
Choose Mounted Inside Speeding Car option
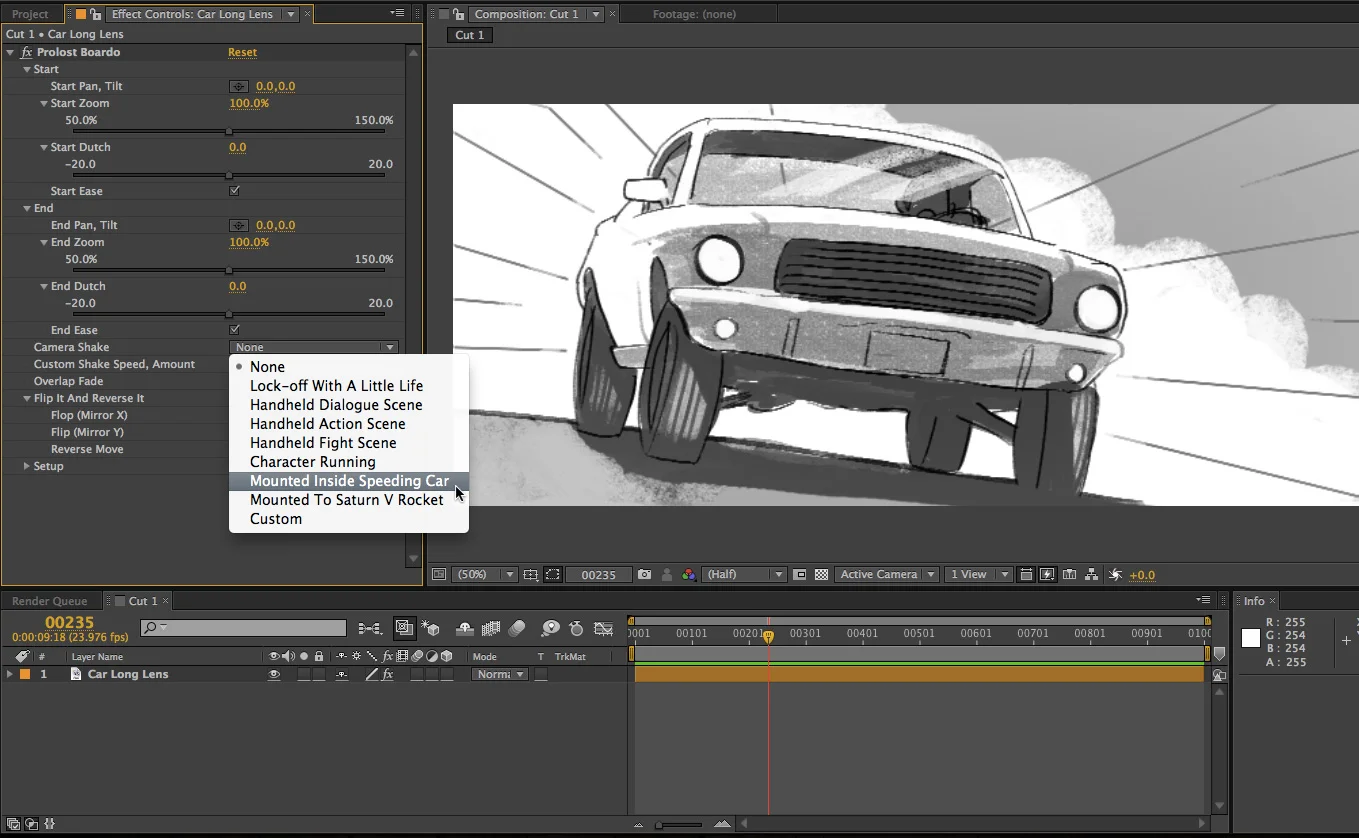[349, 481]
